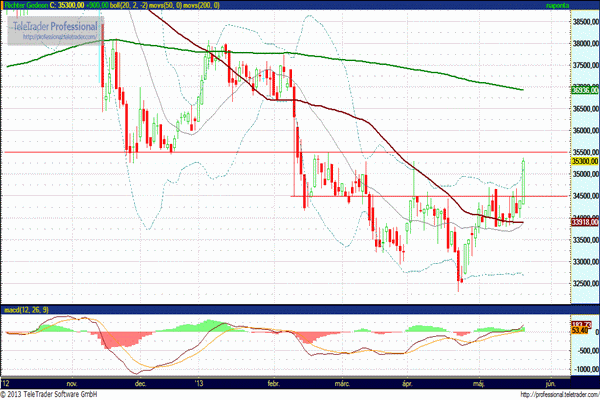Click the márc. label on time axis
This screenshot has height=400, width=600.
(342, 384)
